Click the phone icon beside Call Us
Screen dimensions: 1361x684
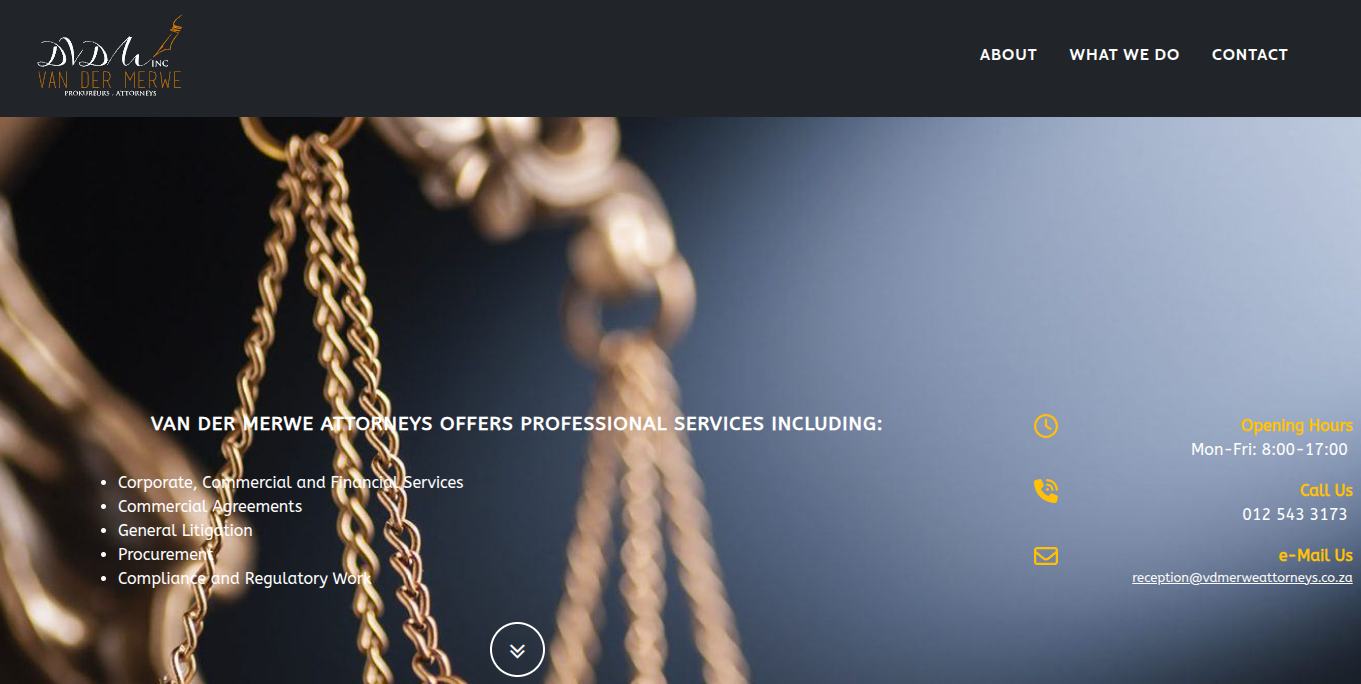1045,491
